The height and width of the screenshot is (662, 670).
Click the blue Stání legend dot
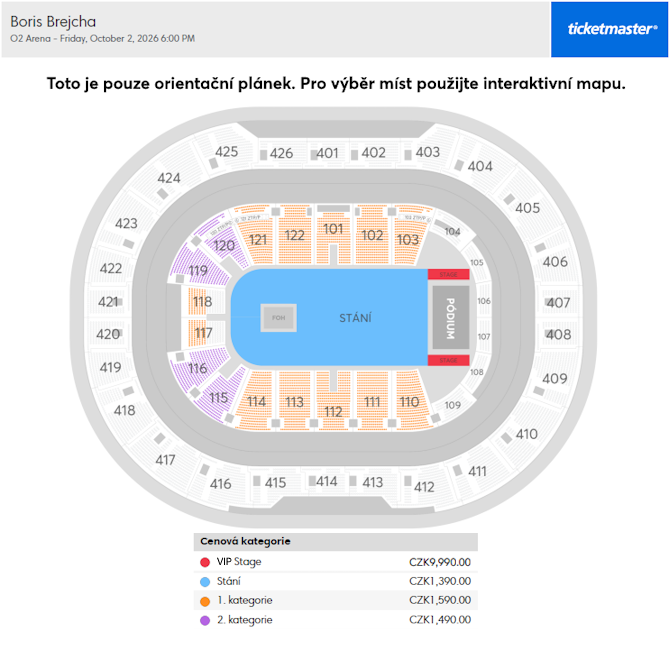click(205, 581)
